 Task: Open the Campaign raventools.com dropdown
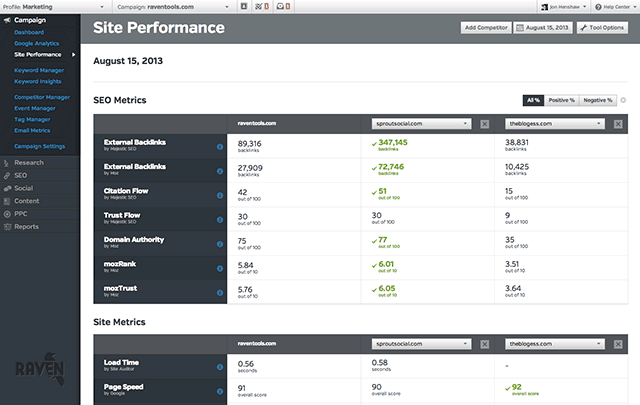pyautogui.click(x=173, y=7)
